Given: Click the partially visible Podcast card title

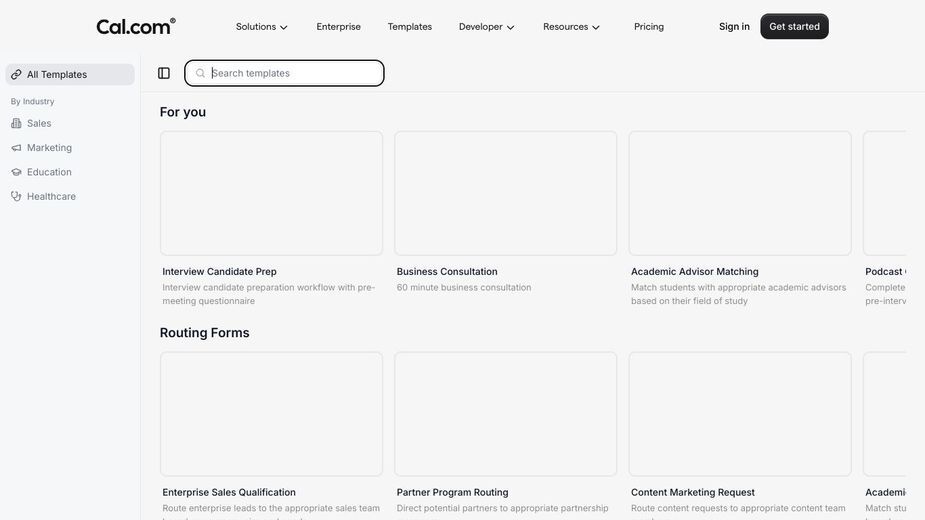Looking at the screenshot, I should coord(885,272).
